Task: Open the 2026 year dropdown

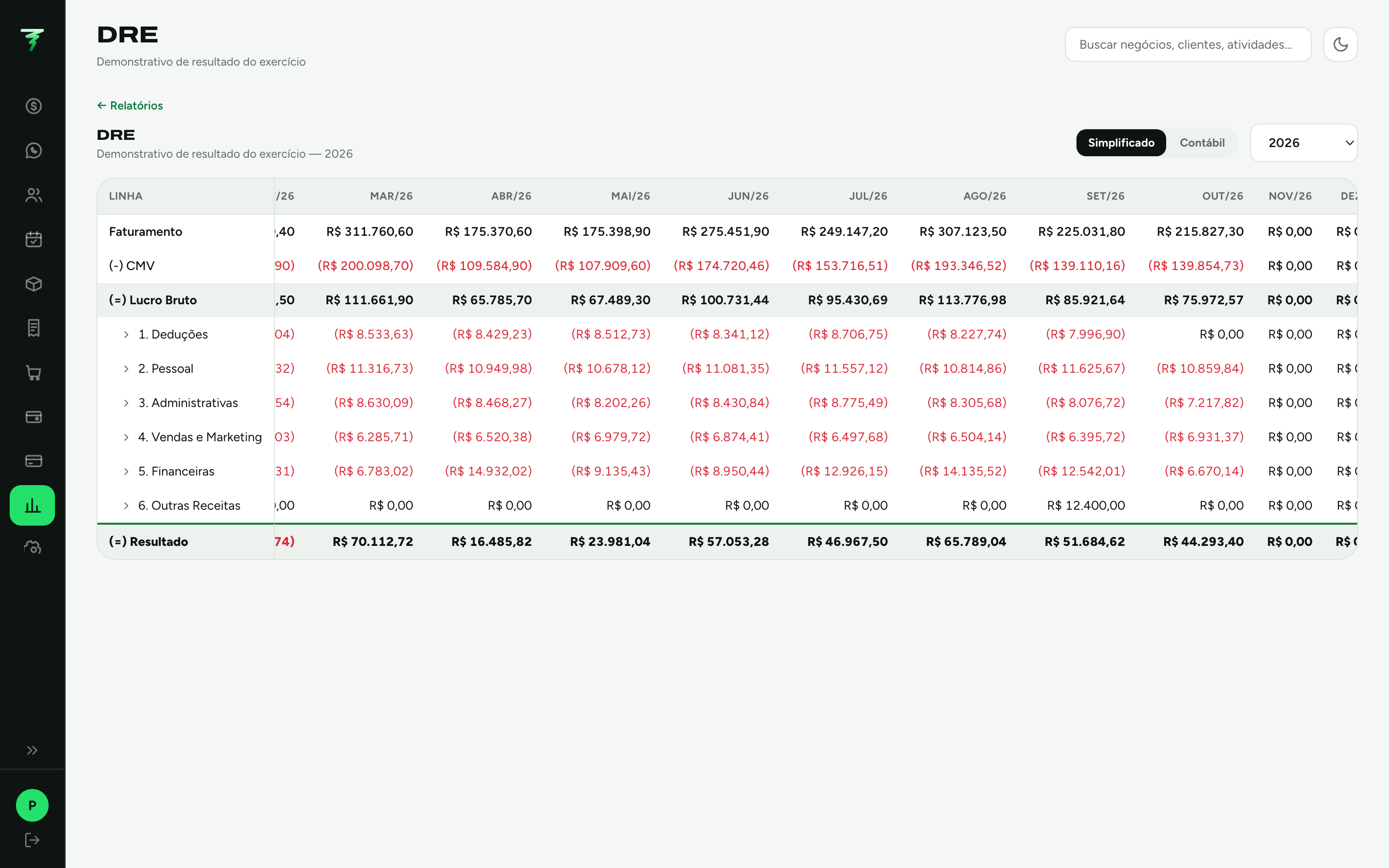Action: click(x=1304, y=142)
